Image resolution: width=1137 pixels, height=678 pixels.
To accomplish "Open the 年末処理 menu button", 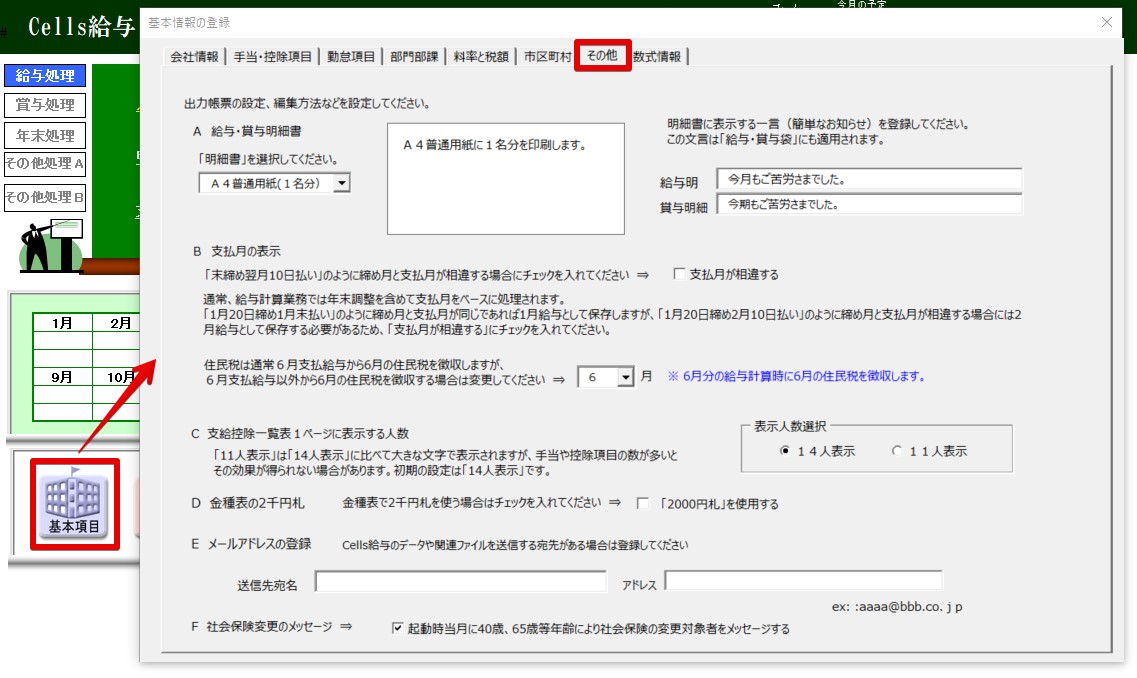I will 45,136.
